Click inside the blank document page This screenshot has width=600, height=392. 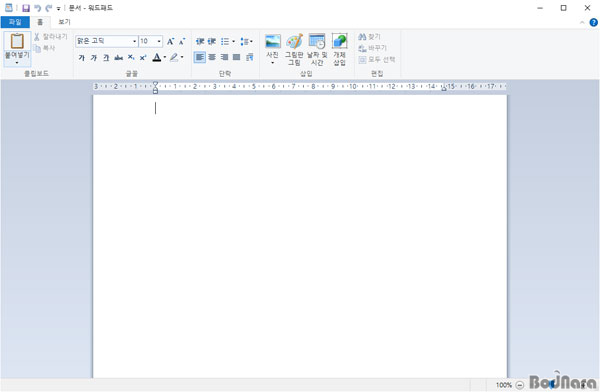300,236
